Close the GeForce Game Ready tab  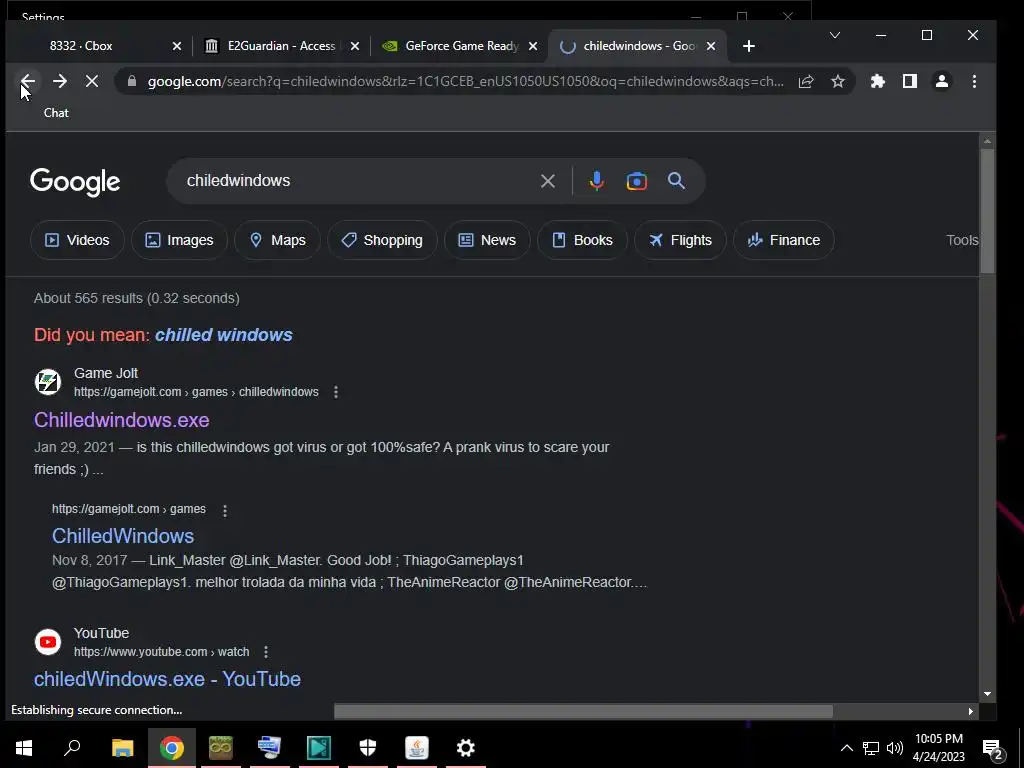[x=533, y=46]
